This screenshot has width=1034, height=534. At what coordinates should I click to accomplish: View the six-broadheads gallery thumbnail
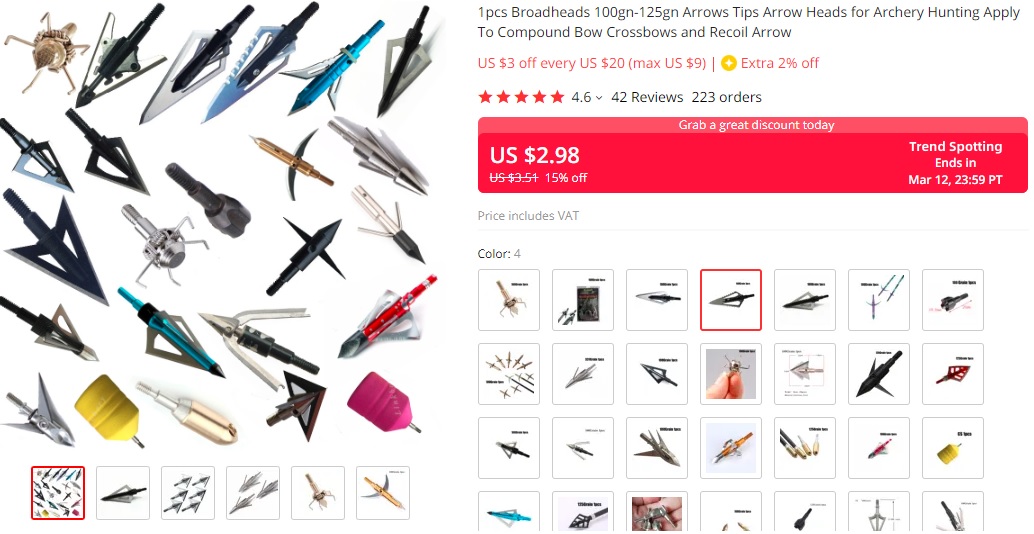[188, 493]
